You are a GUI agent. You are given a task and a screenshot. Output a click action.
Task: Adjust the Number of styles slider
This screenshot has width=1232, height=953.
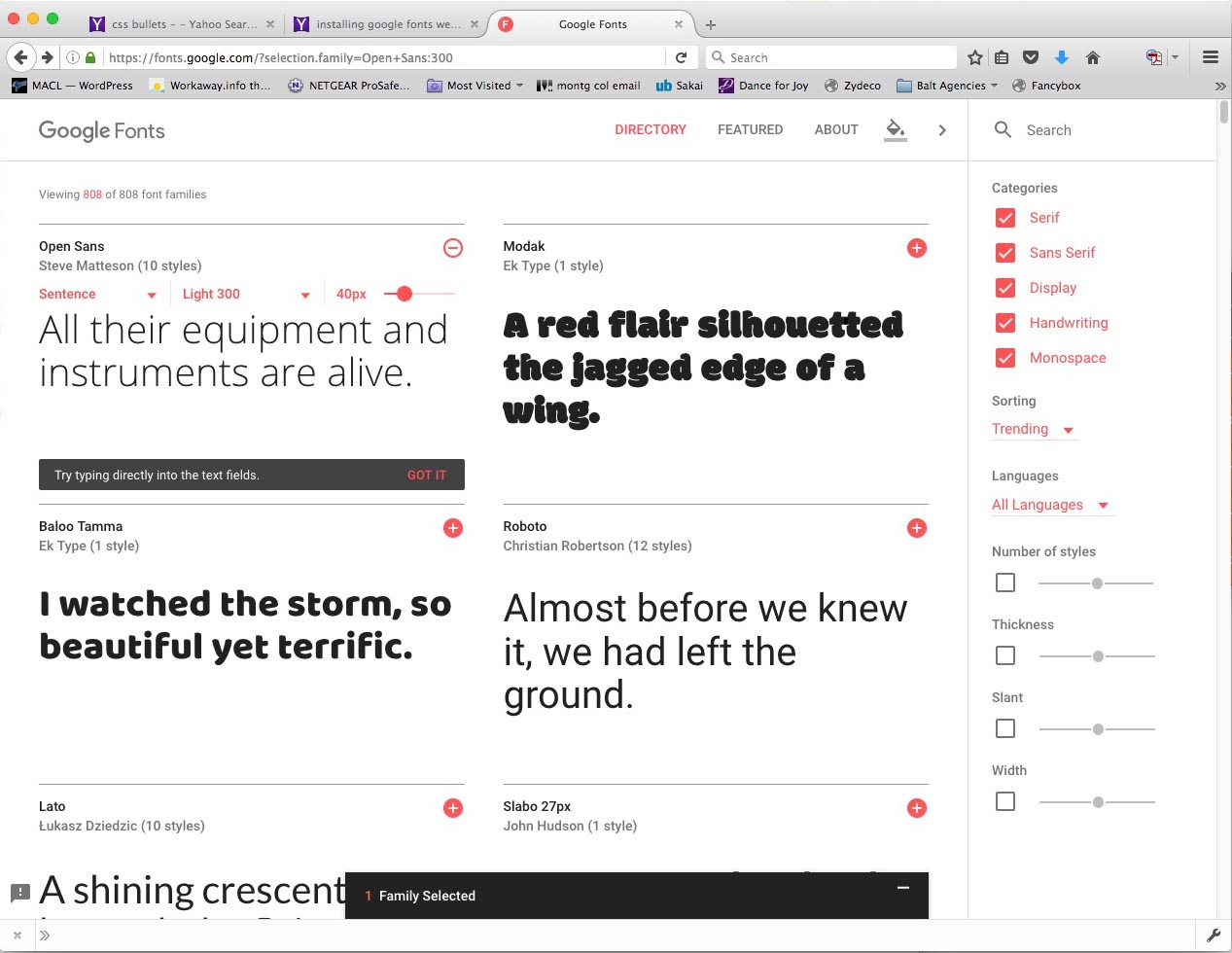click(1096, 583)
